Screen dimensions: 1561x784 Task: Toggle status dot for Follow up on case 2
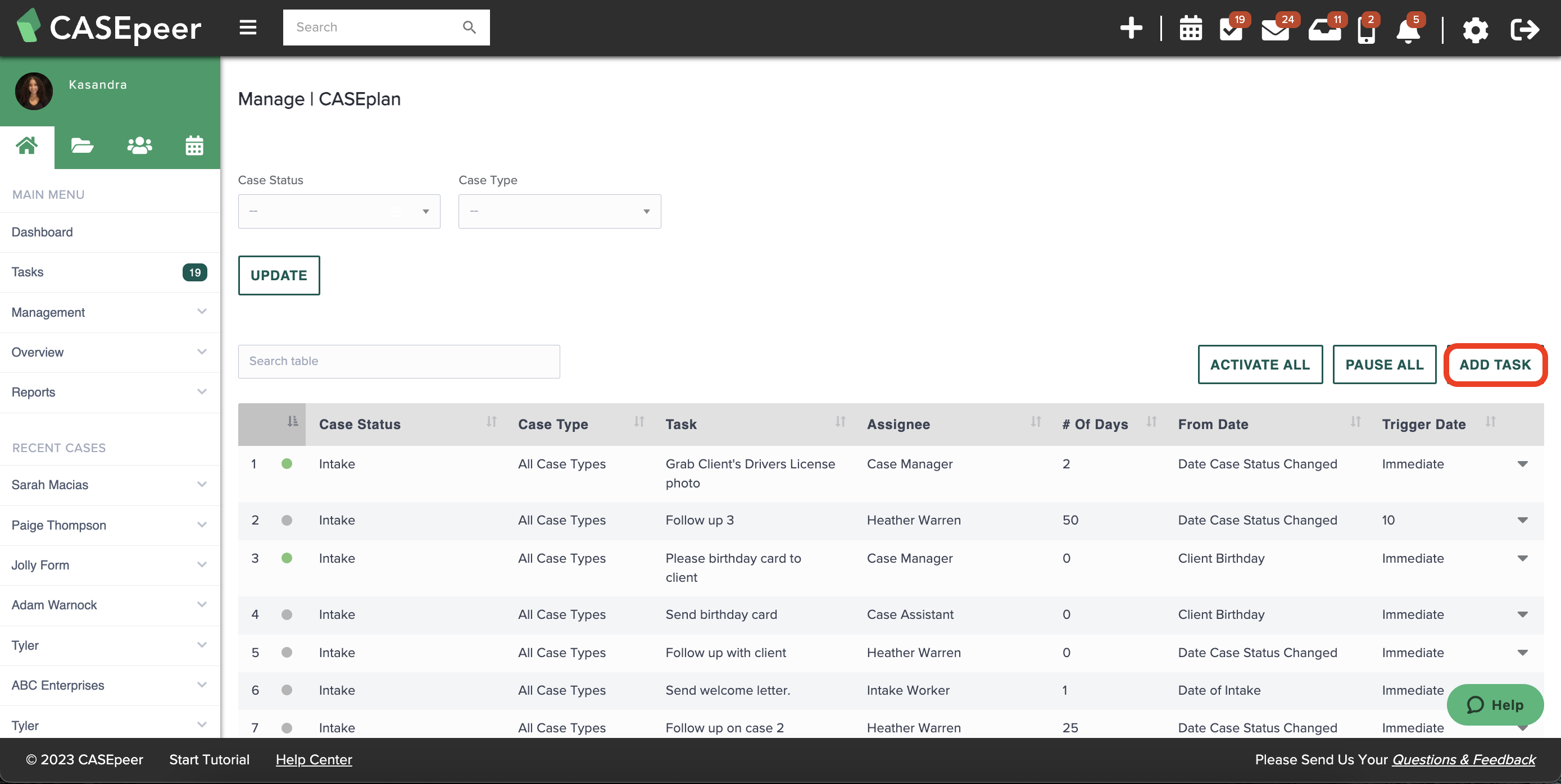[x=287, y=728]
